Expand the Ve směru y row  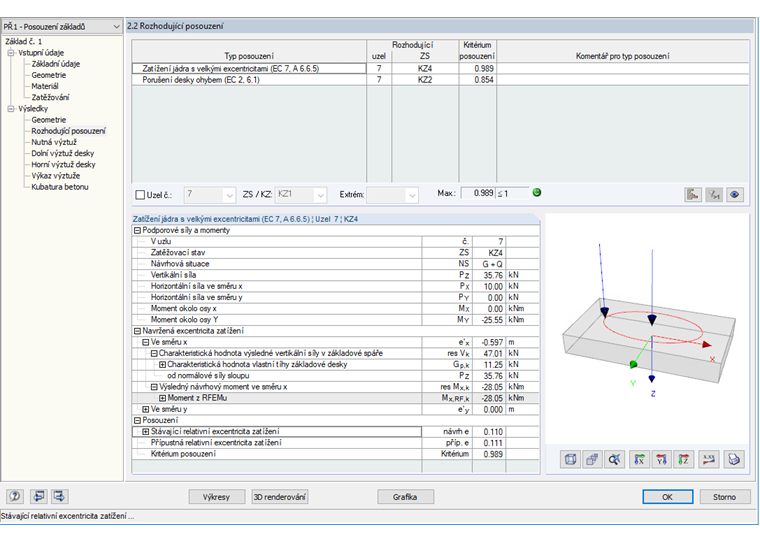point(145,409)
